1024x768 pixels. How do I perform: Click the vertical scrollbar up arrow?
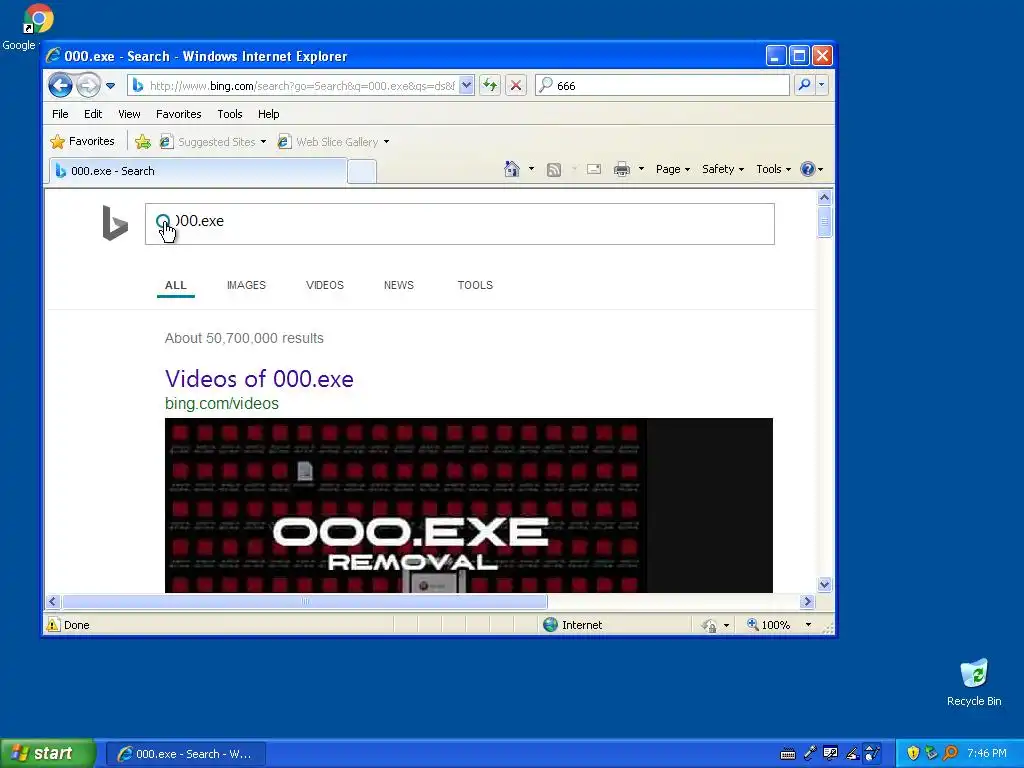click(825, 197)
